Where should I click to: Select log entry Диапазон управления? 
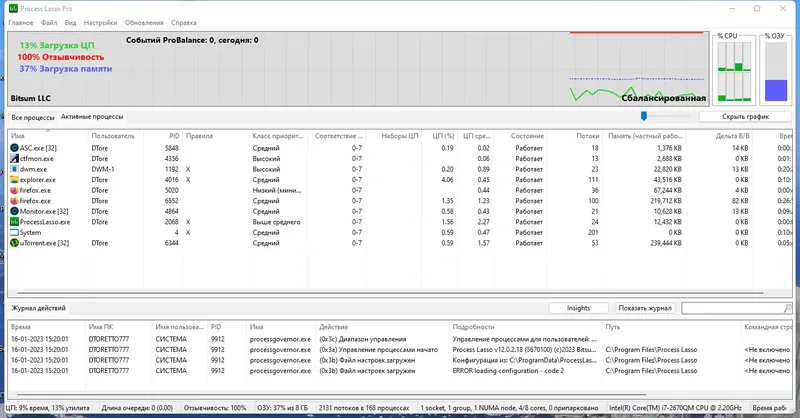pyautogui.click(x=363, y=339)
